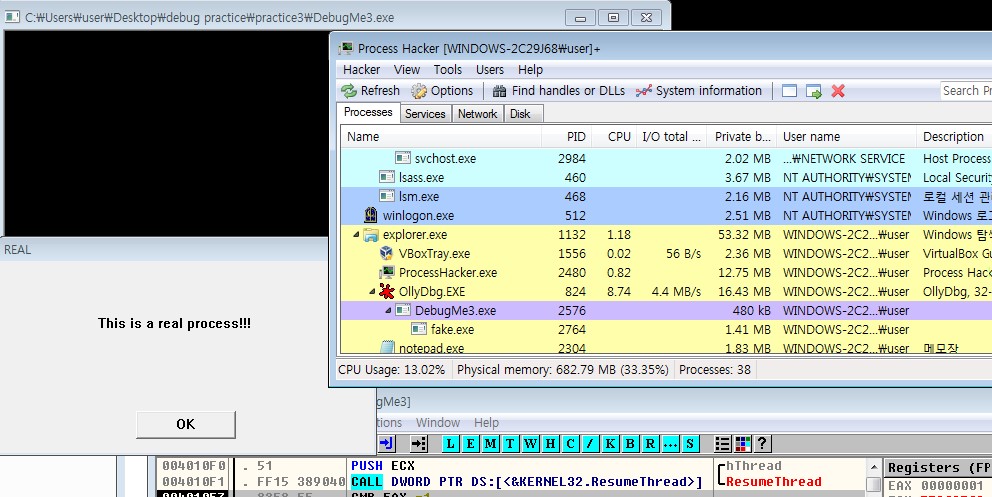Image resolution: width=992 pixels, height=497 pixels.
Task: Show Windows list (W) in OllyDbg
Action: point(530,444)
